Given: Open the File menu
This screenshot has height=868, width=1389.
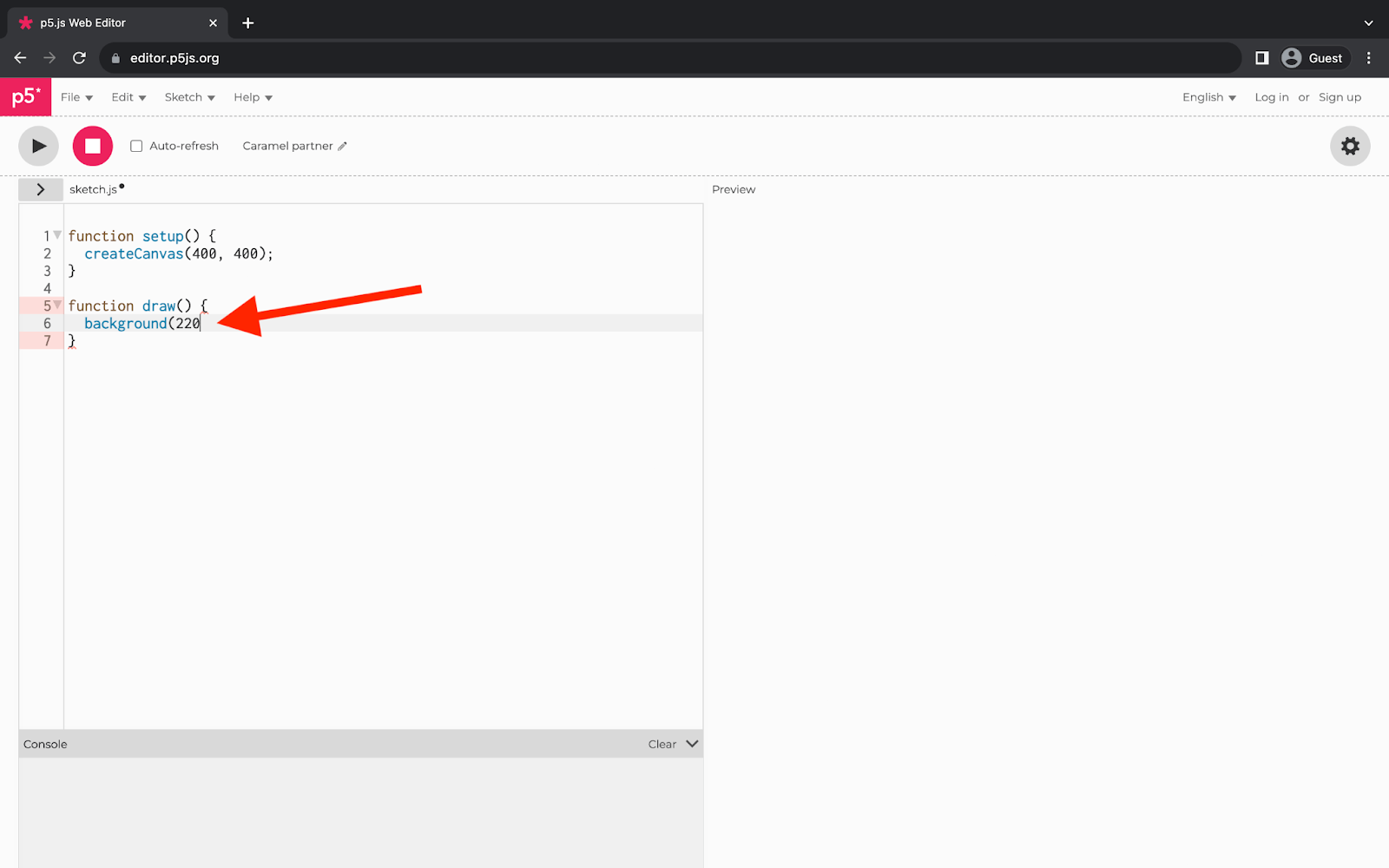Looking at the screenshot, I should click(76, 96).
